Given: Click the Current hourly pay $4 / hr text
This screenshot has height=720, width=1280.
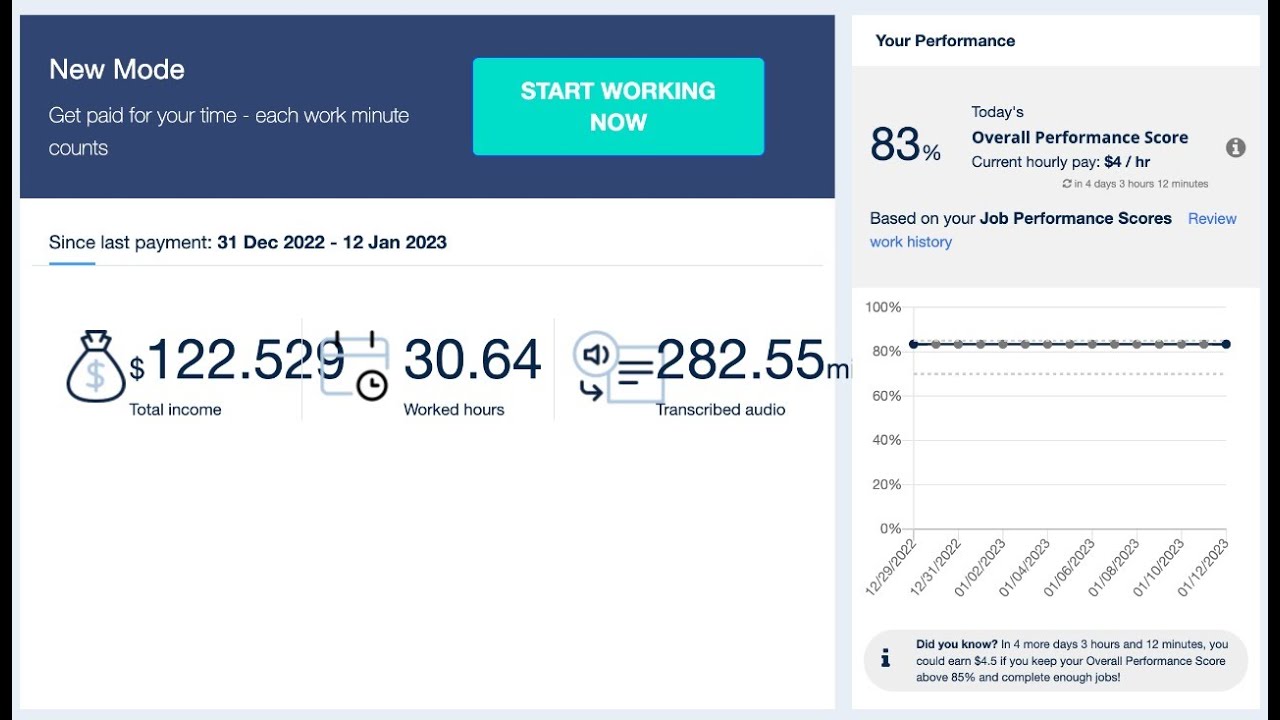Looking at the screenshot, I should click(1060, 162).
